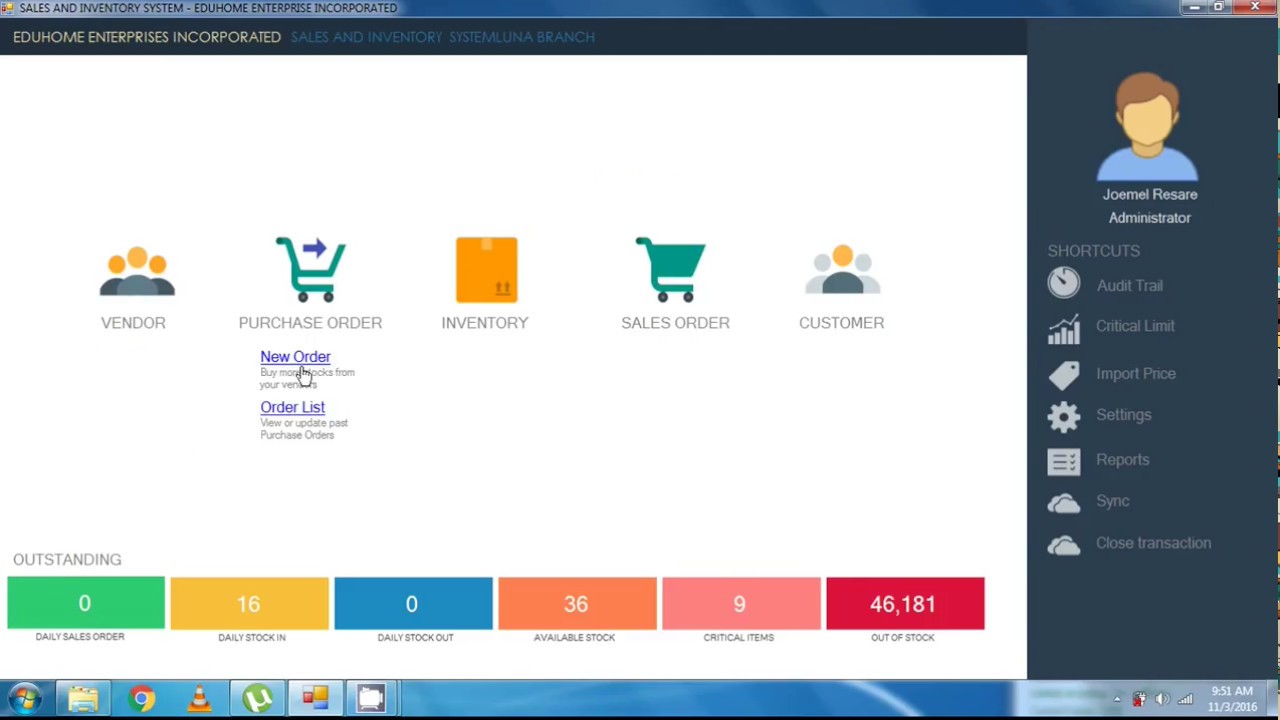Select the Close transaction shortcut label
This screenshot has height=720, width=1280.
coord(1154,542)
